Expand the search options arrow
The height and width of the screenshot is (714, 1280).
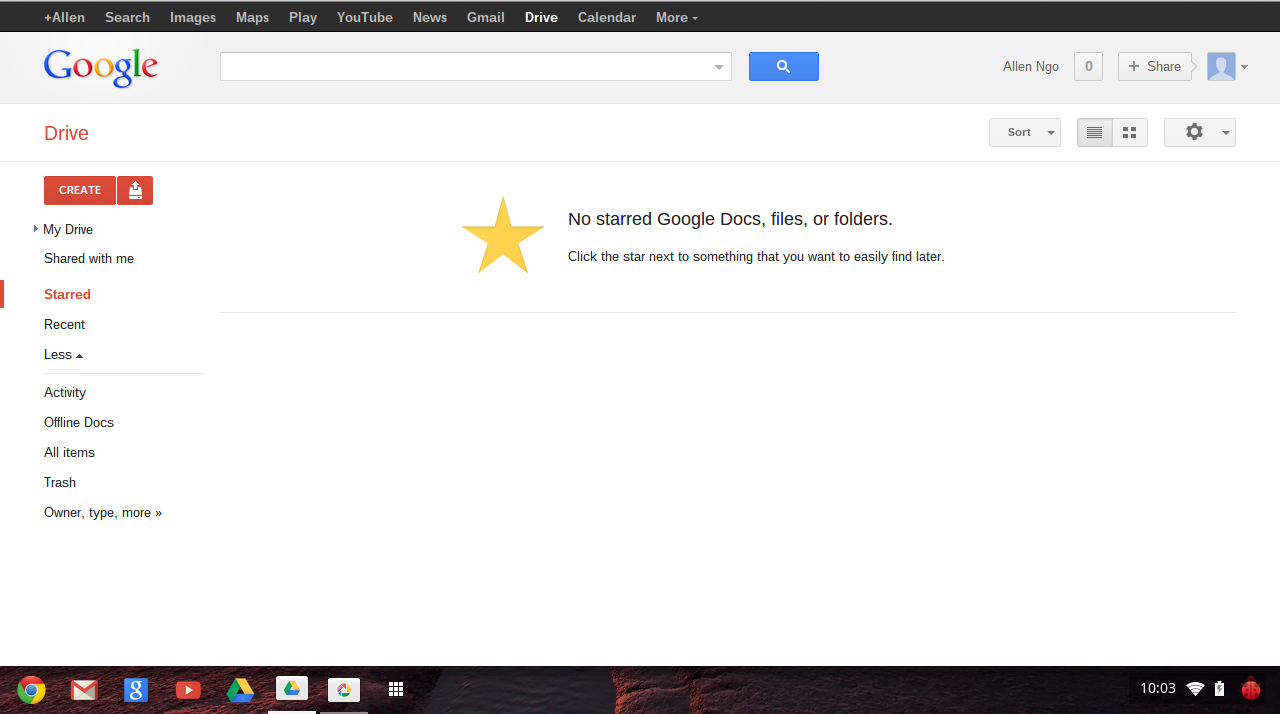point(719,67)
